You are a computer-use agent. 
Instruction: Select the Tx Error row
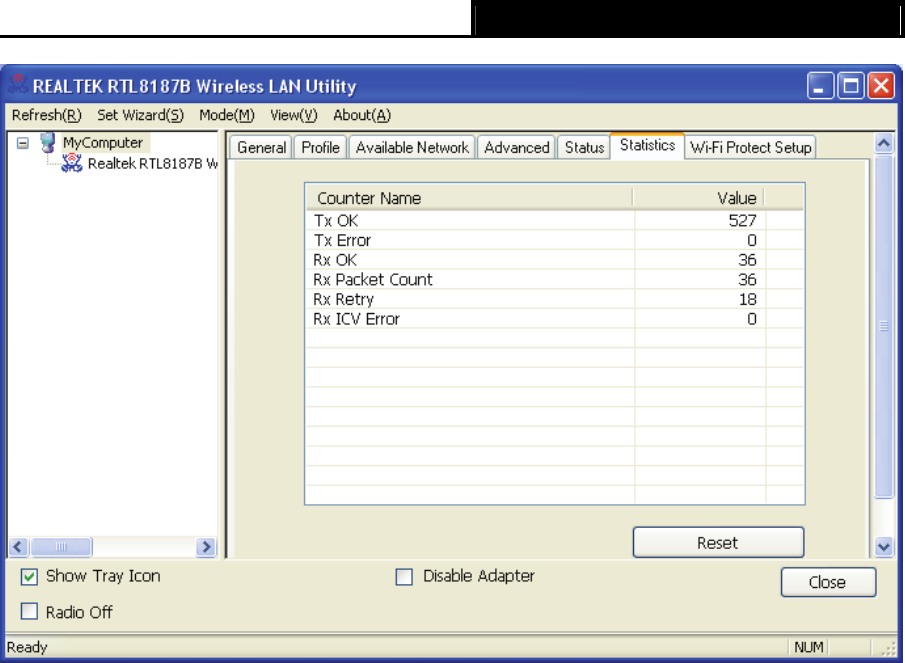[x=554, y=240]
